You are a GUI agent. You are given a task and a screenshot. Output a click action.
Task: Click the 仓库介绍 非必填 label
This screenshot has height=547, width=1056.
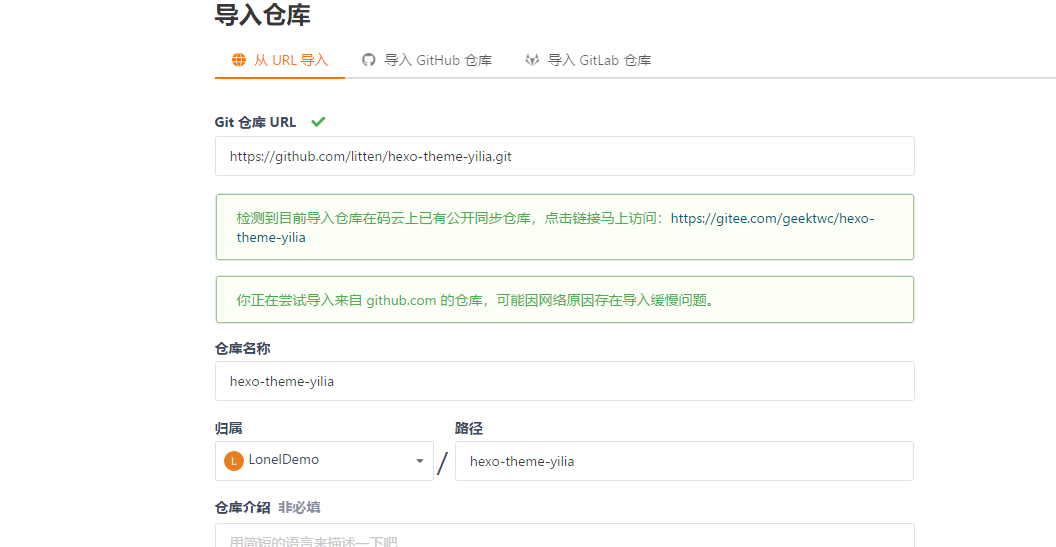tap(267, 507)
